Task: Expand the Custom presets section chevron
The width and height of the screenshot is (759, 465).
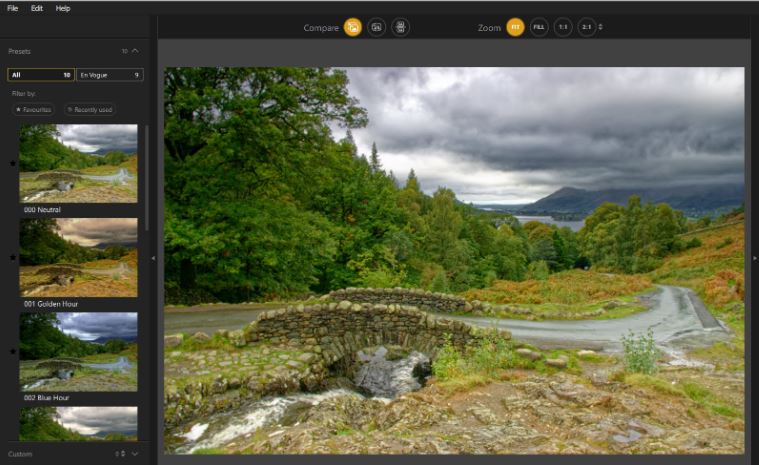Action: (135, 454)
